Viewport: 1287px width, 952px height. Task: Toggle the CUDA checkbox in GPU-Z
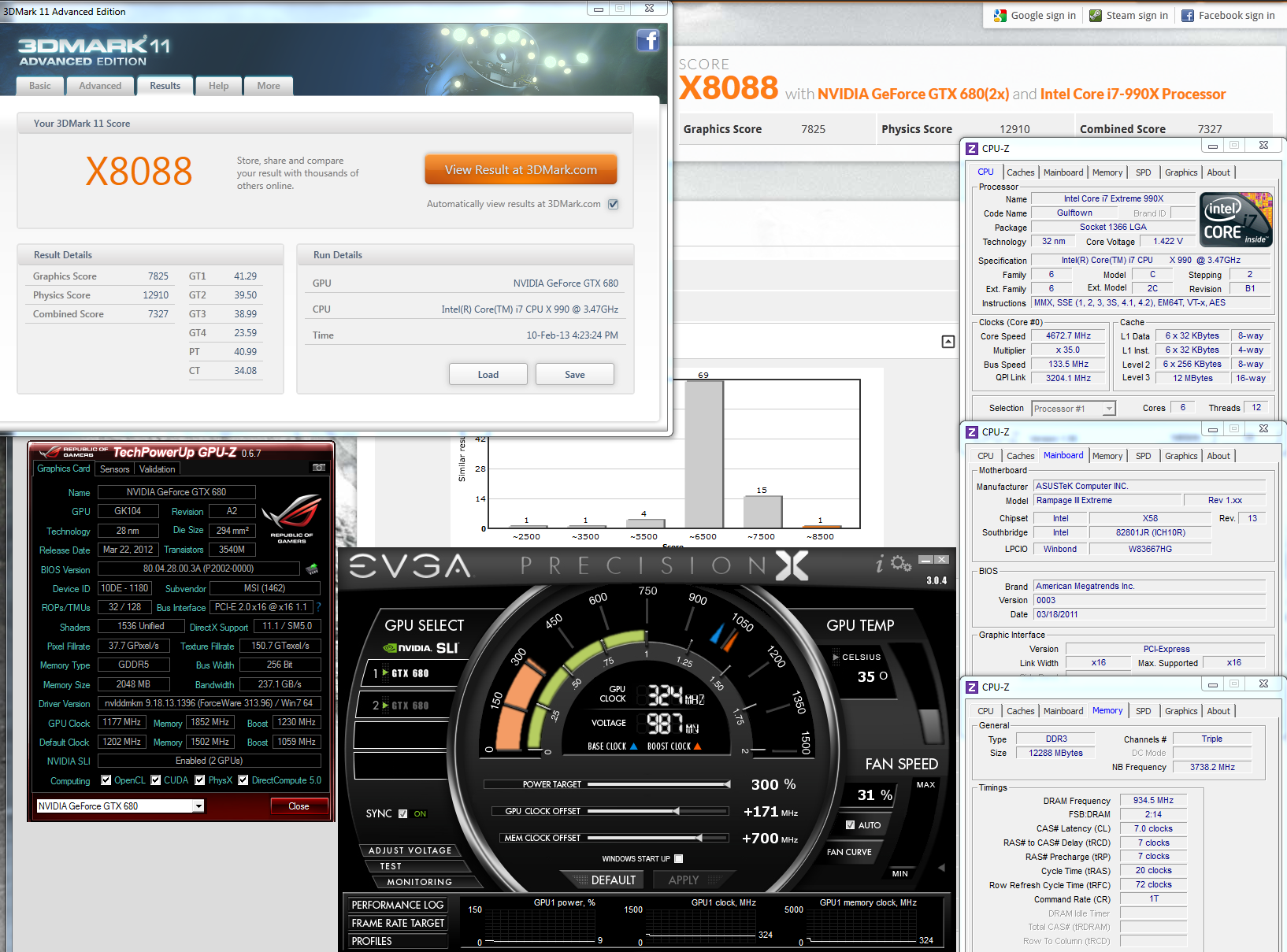click(156, 780)
